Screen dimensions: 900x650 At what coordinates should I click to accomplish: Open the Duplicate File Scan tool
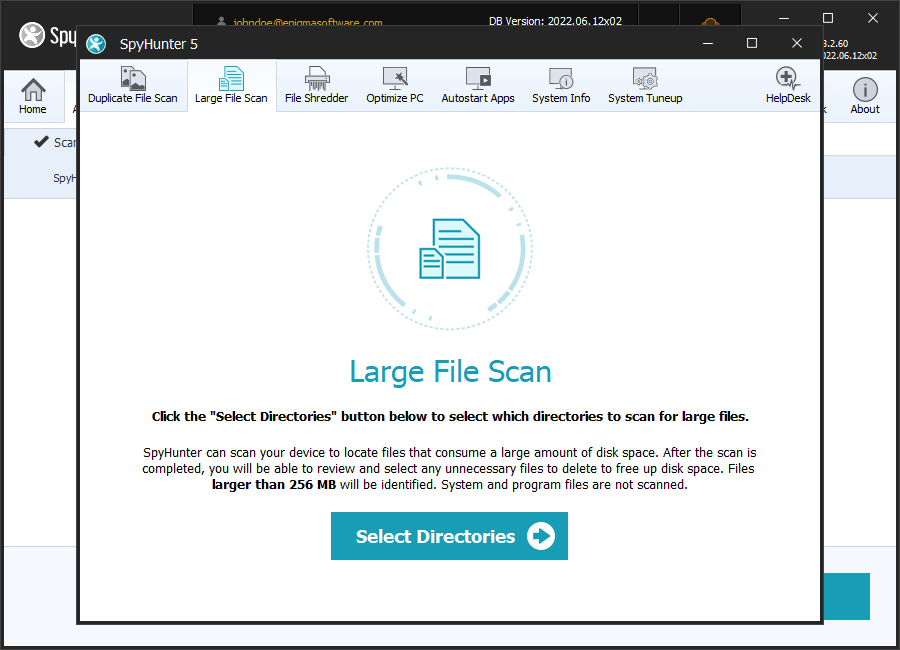132,86
